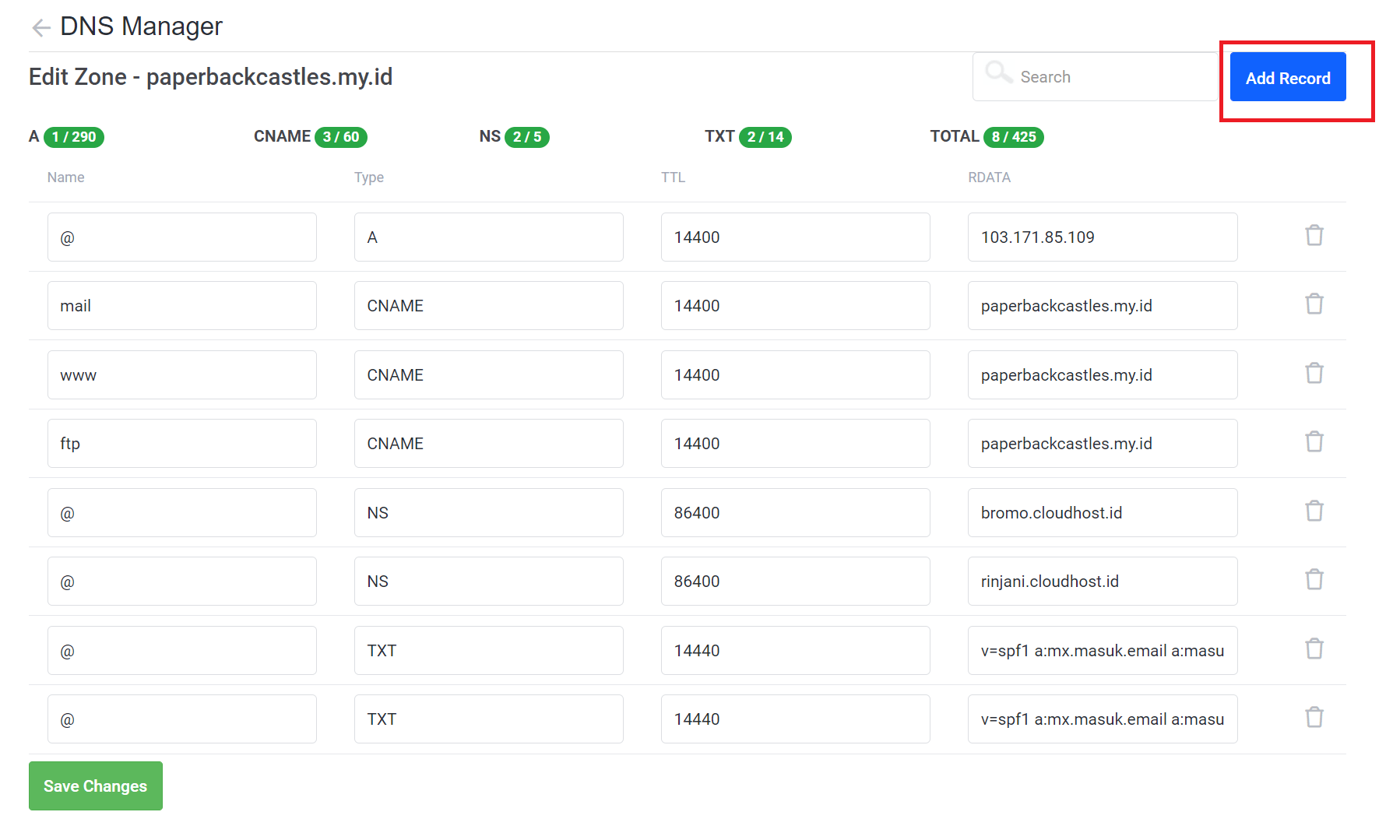1400x840 pixels.
Task: Click the RDATA field showing 103.171.85.109
Action: (1102, 237)
